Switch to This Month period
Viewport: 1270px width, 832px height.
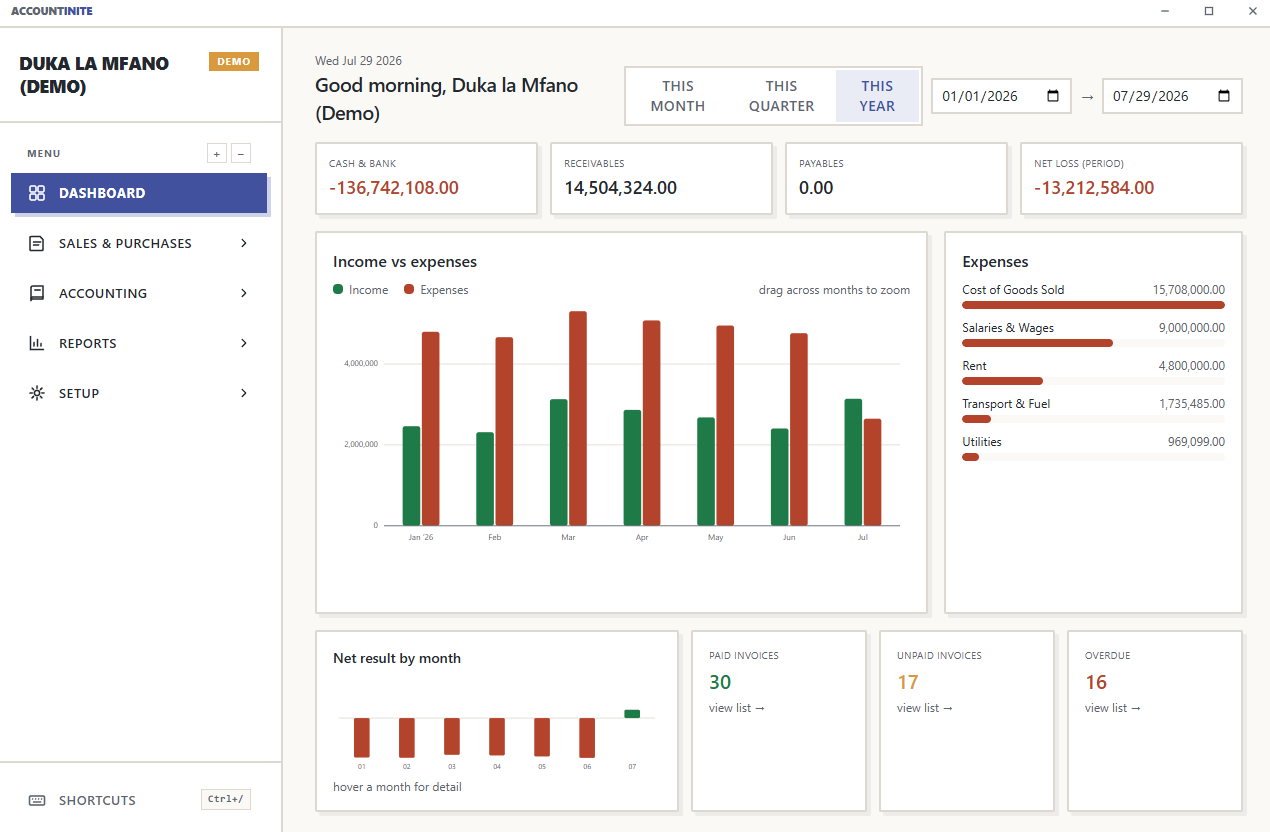coord(678,96)
